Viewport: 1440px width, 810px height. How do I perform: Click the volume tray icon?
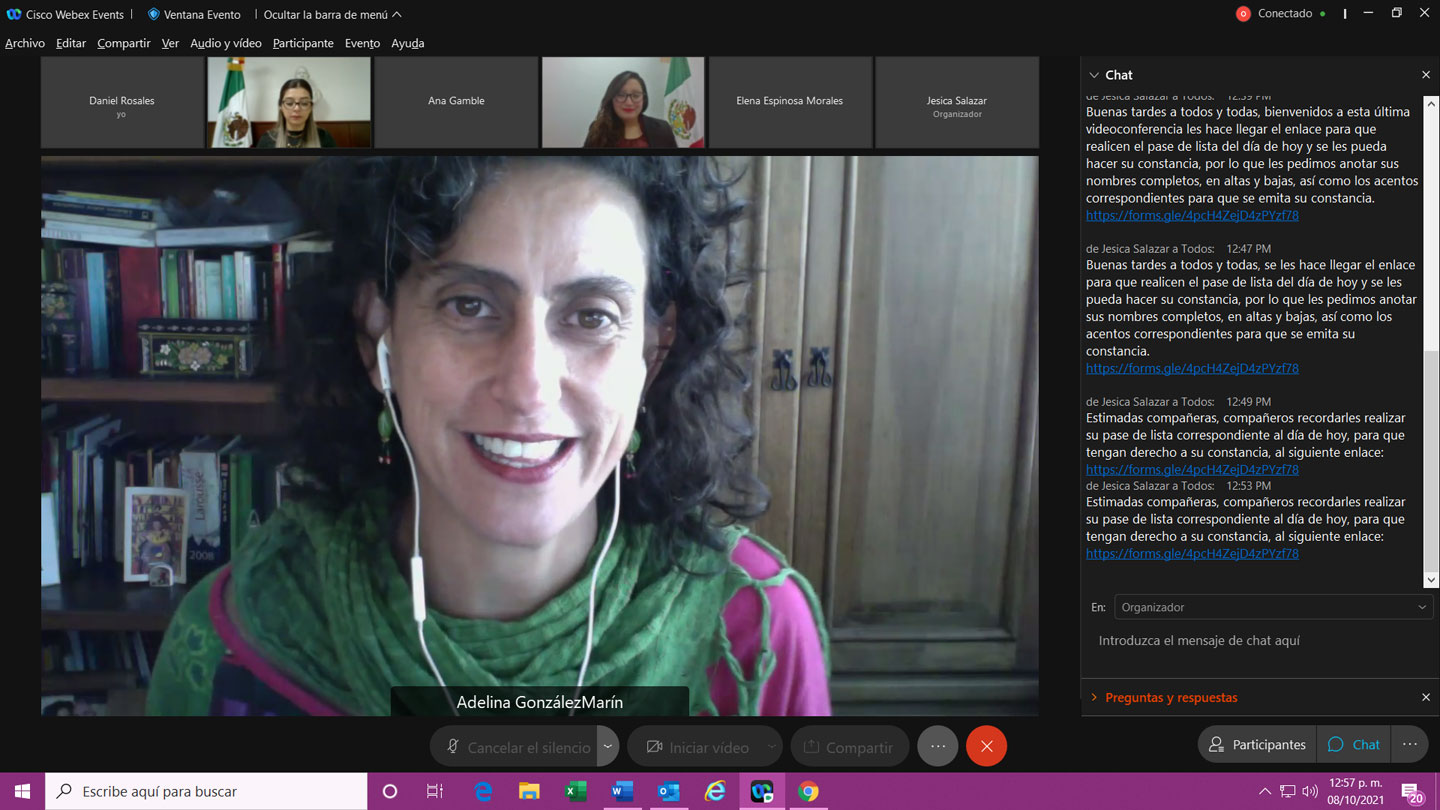1310,791
